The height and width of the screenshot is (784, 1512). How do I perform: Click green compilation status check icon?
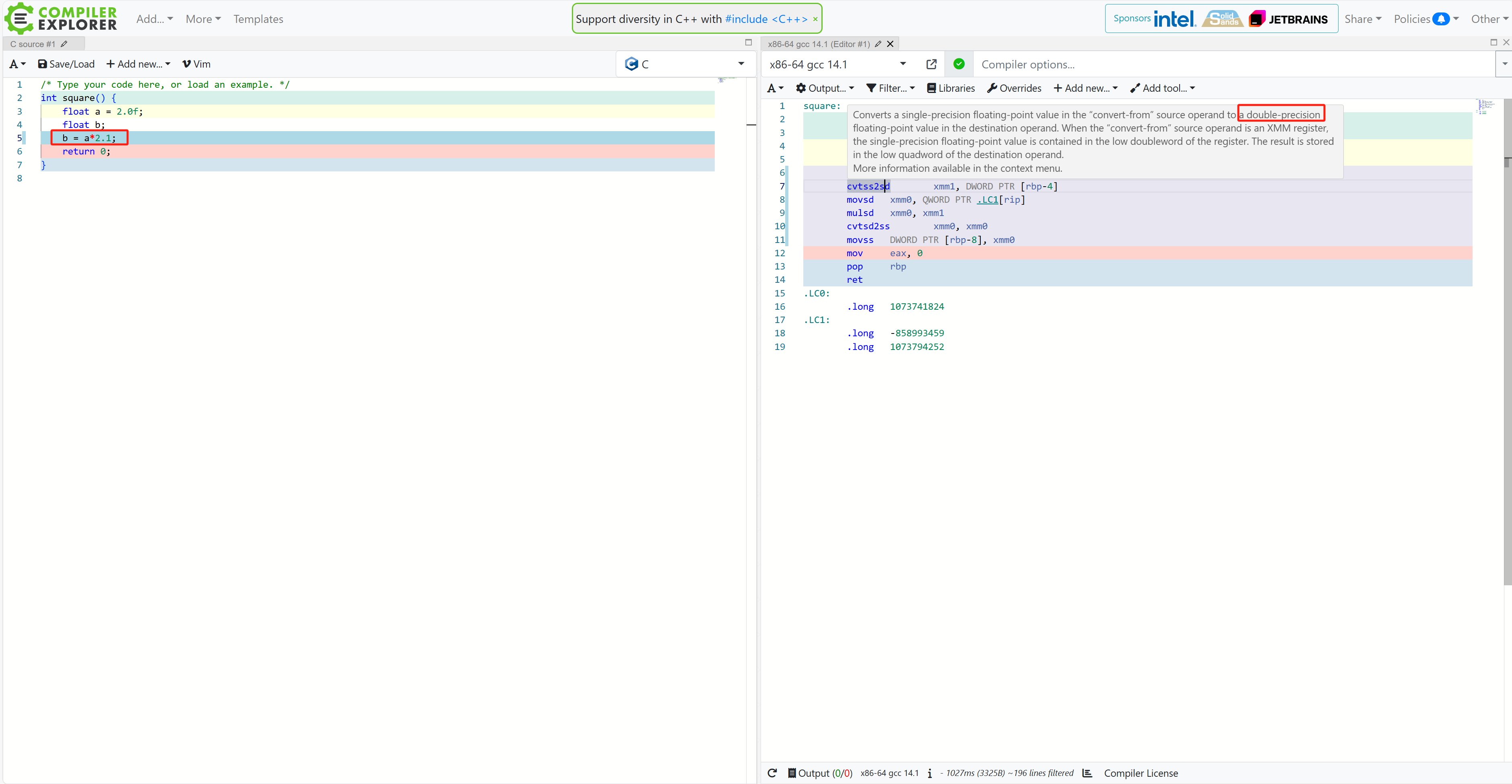959,64
